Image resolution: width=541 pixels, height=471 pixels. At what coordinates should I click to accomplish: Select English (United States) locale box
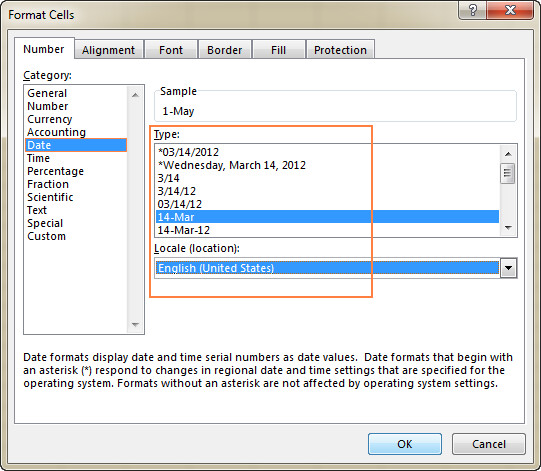click(x=327, y=268)
